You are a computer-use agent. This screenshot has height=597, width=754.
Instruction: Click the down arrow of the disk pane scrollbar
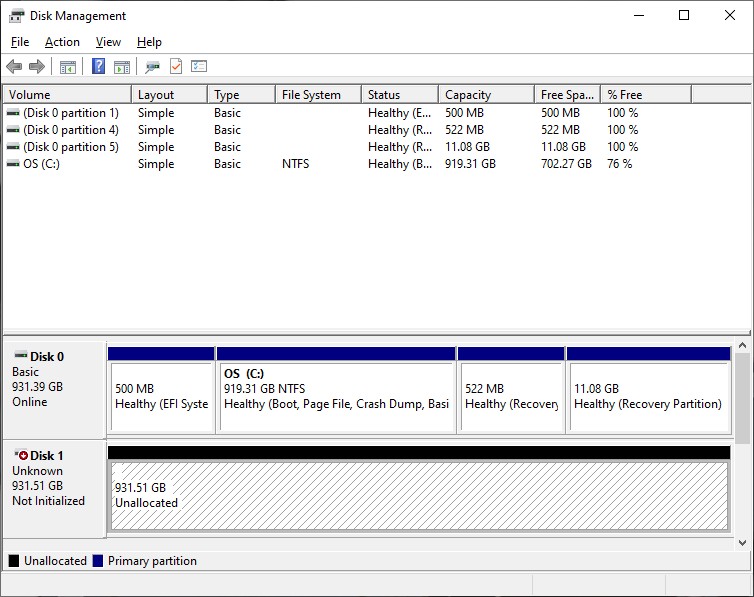[x=742, y=542]
